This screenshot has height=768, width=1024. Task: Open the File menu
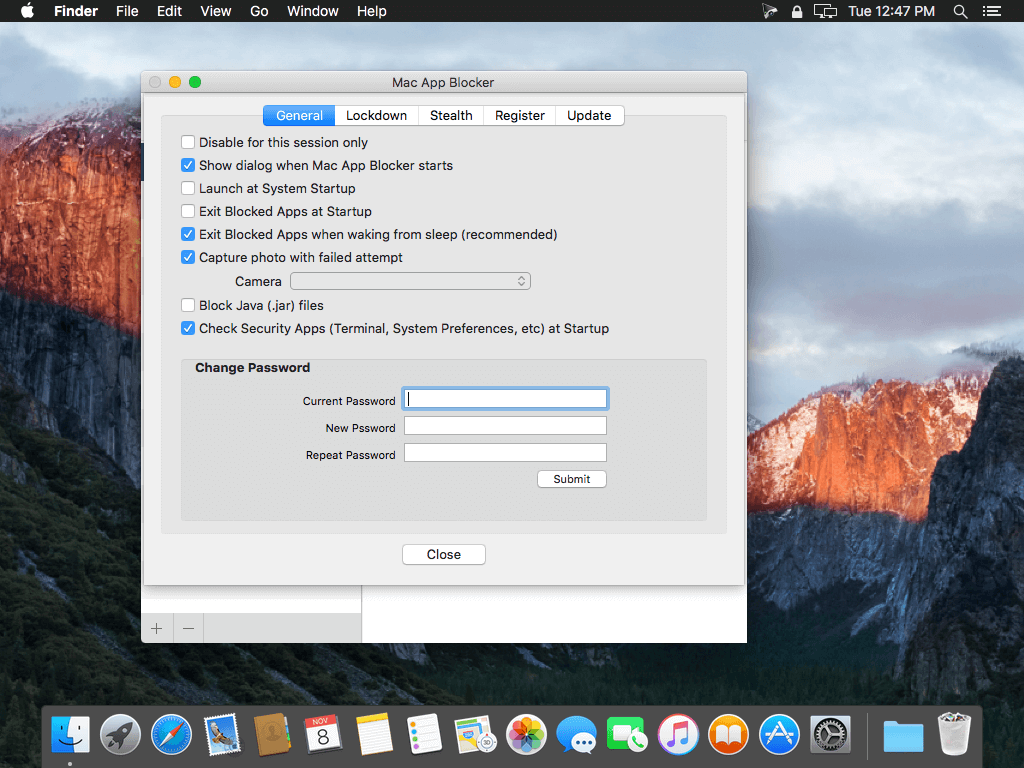pyautogui.click(x=127, y=11)
